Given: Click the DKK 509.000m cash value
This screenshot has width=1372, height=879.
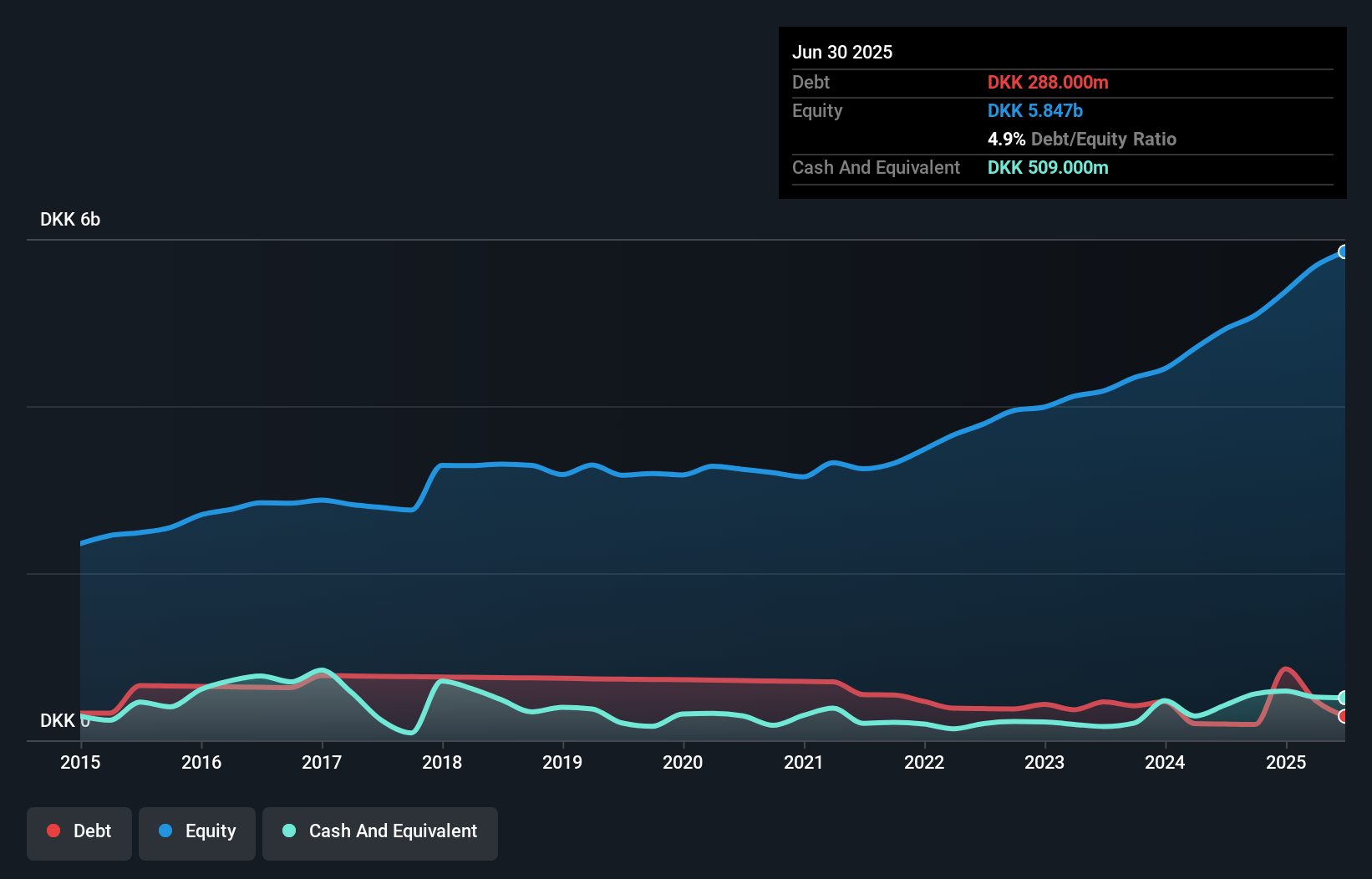Looking at the screenshot, I should point(1048,167).
